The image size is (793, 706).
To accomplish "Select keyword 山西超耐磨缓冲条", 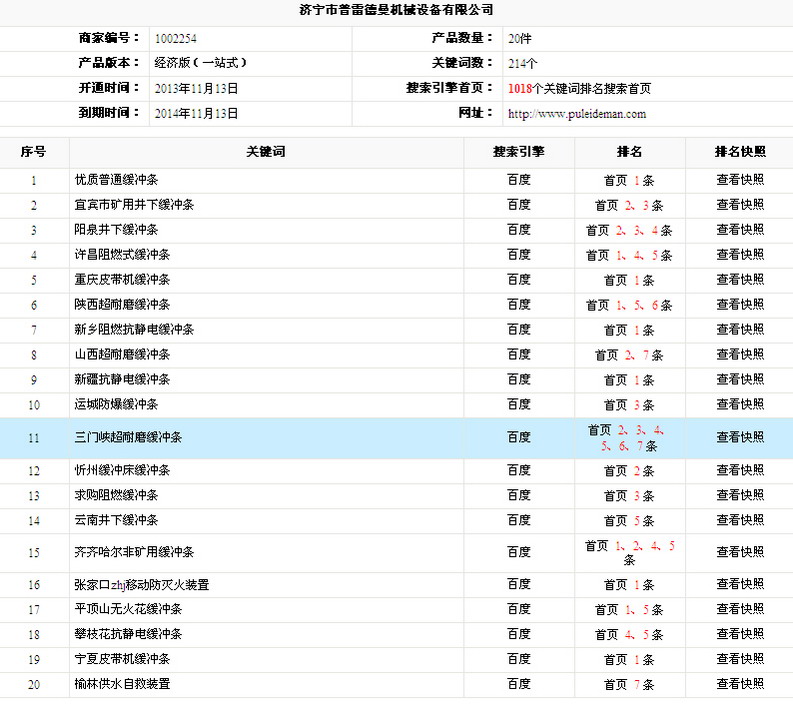I will coord(122,355).
